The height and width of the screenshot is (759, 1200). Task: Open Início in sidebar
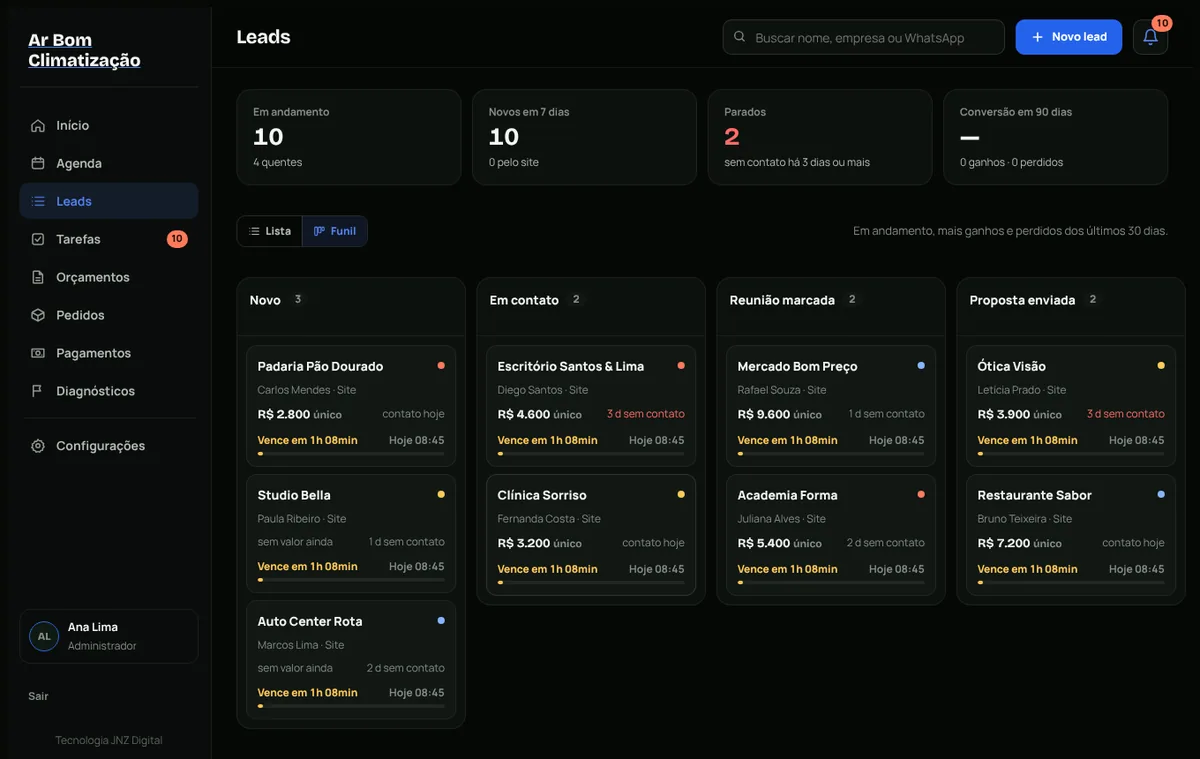(109, 126)
